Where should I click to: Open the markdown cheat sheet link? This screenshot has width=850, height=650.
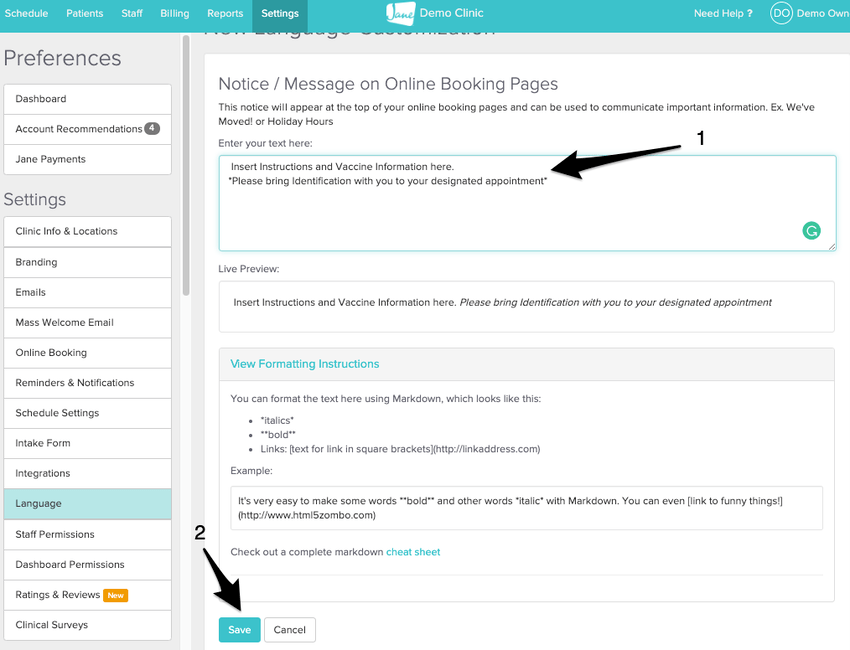click(x=413, y=552)
